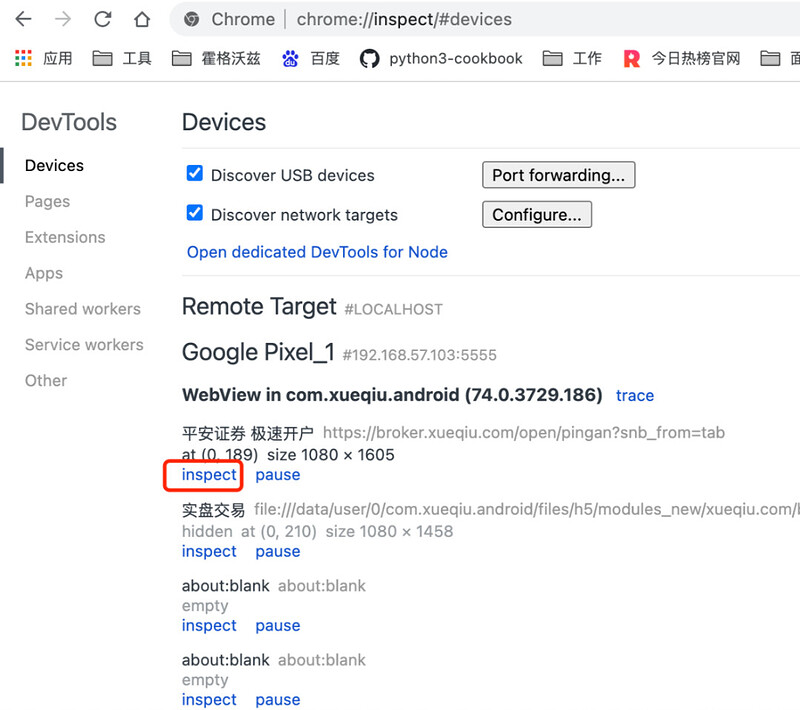The image size is (800, 710).
Task: Click the Configure button
Action: pos(537,214)
